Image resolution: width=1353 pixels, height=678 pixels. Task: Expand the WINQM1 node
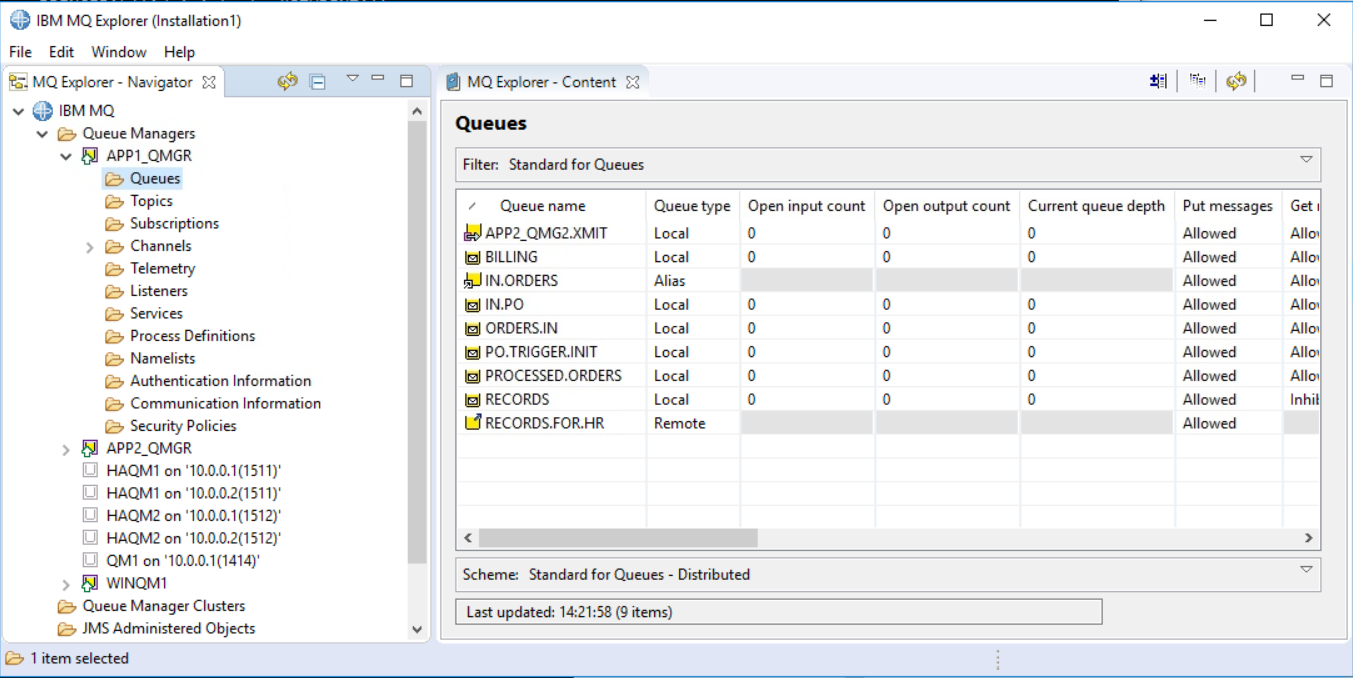[66, 584]
